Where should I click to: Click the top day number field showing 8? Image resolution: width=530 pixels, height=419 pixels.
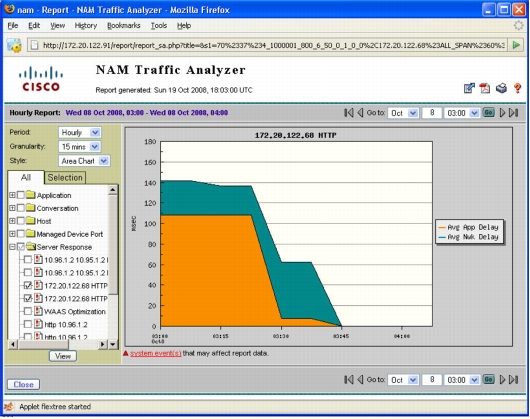432,113
